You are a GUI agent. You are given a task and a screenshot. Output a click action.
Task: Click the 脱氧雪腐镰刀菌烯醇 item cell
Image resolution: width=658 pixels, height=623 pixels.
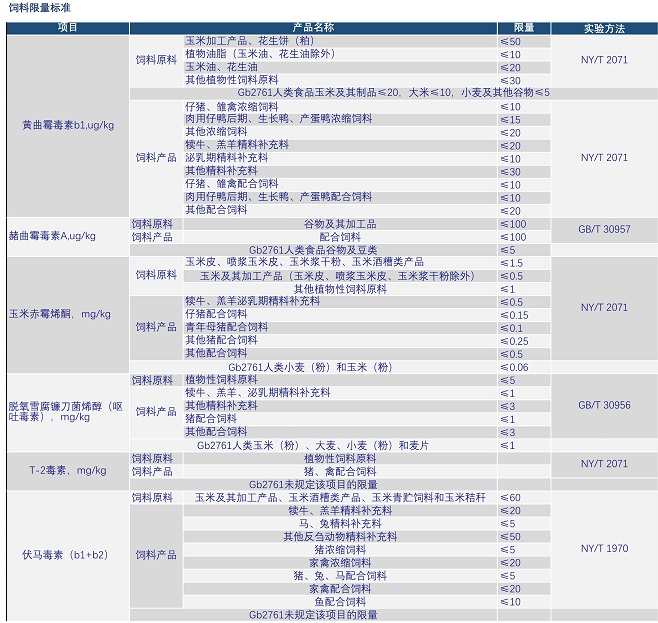click(x=66, y=411)
